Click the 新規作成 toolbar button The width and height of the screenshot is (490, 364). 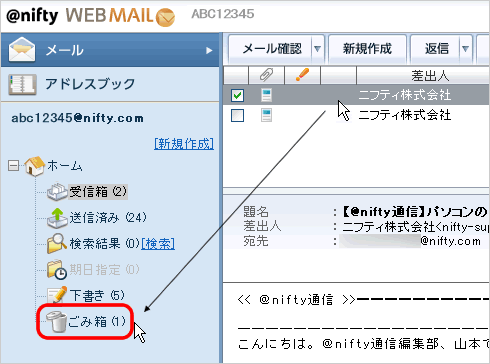[367, 49]
